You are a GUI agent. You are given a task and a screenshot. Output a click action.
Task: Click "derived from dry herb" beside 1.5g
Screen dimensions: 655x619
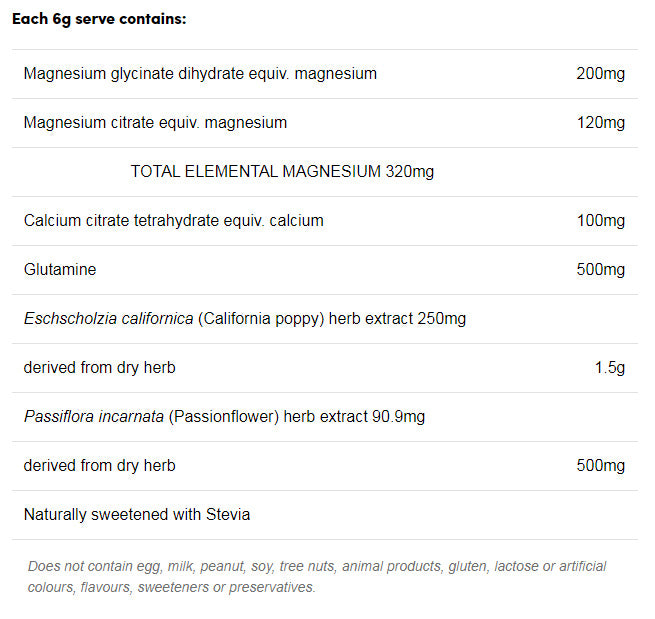click(99, 367)
